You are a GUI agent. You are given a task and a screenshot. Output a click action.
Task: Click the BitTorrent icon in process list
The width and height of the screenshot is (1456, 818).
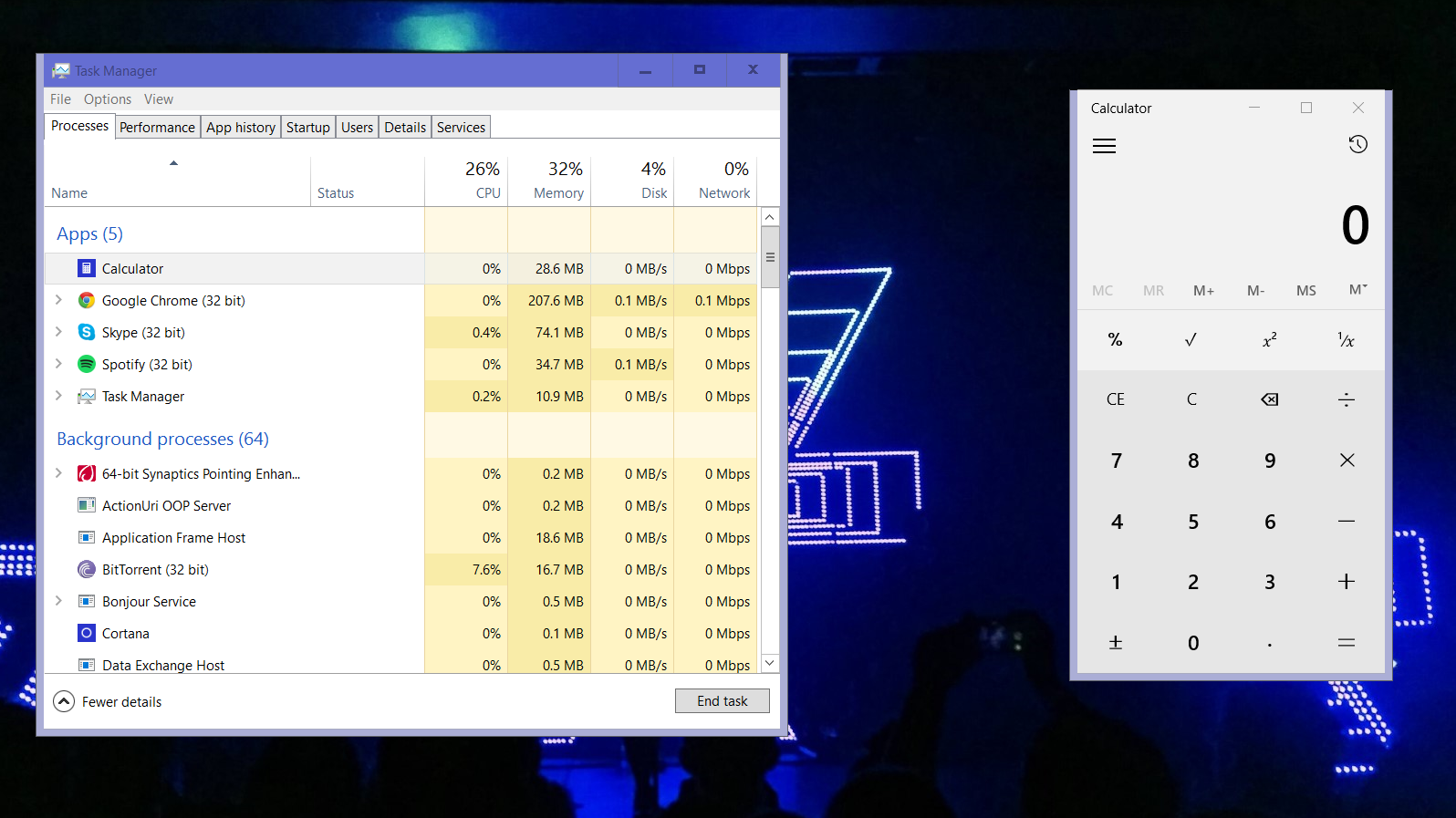point(87,569)
